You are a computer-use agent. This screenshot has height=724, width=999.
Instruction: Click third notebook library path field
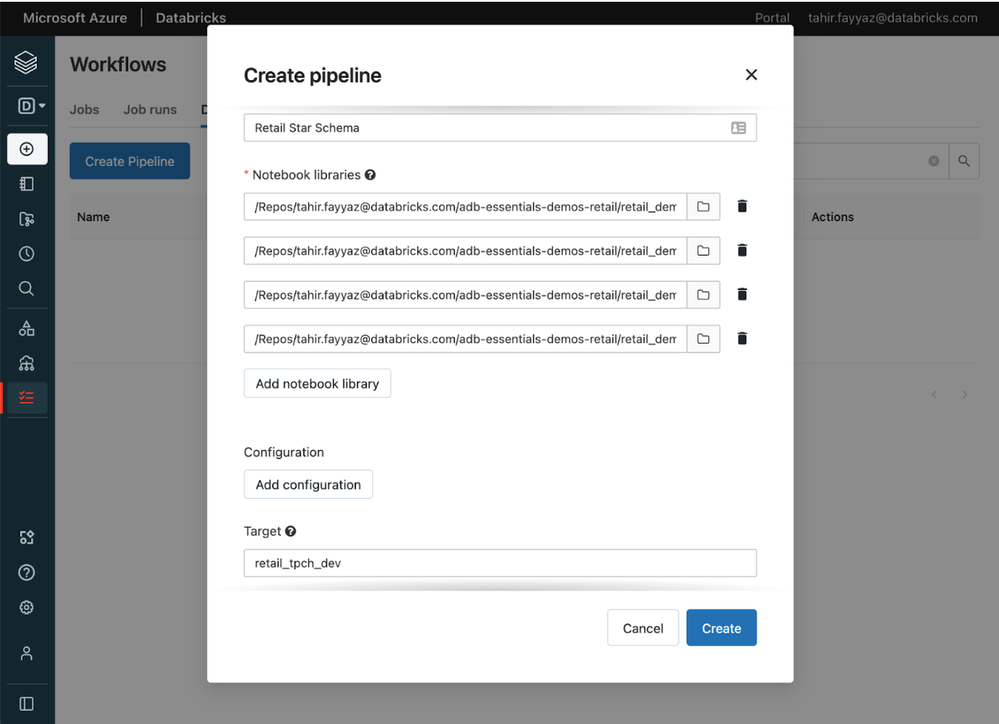click(465, 294)
